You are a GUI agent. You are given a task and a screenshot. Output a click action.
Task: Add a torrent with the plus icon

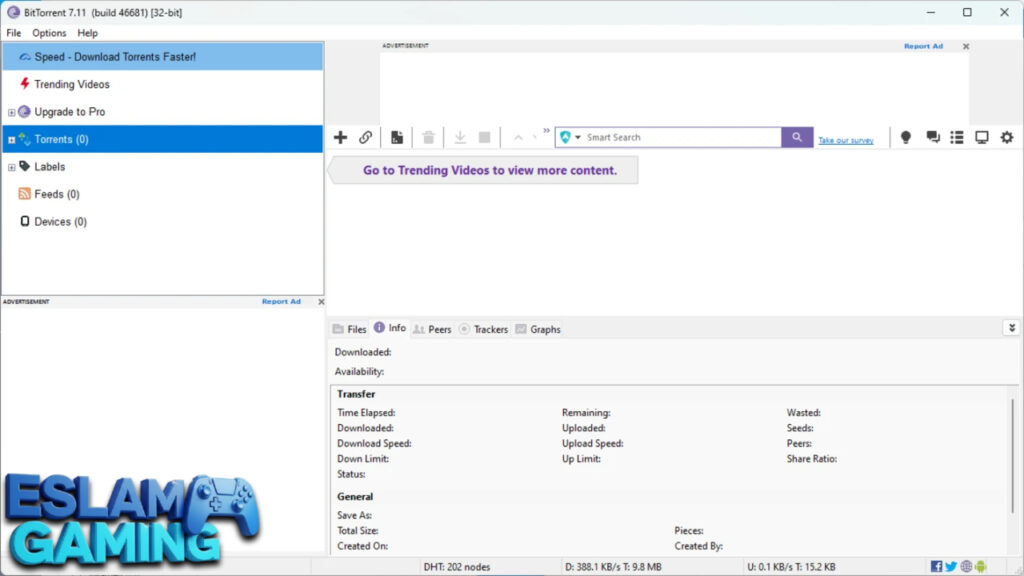pyautogui.click(x=340, y=137)
